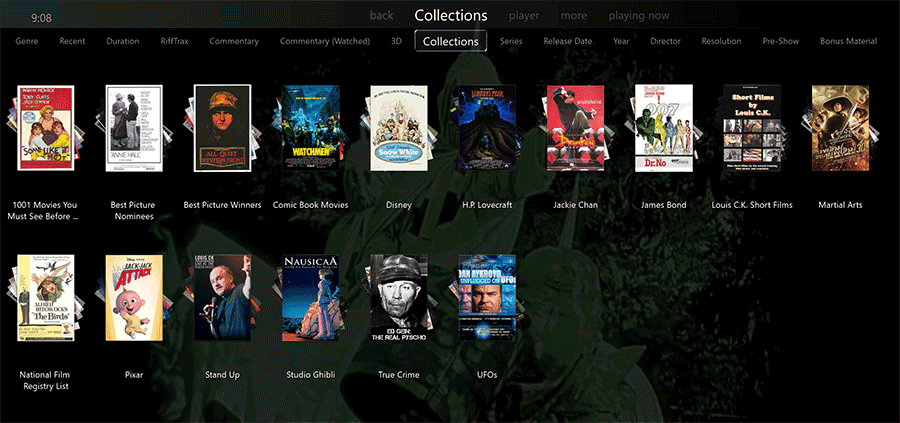Screen dimensions: 900x423
Task: Select the Short Films by Louis C.K. poster
Action: pos(752,128)
